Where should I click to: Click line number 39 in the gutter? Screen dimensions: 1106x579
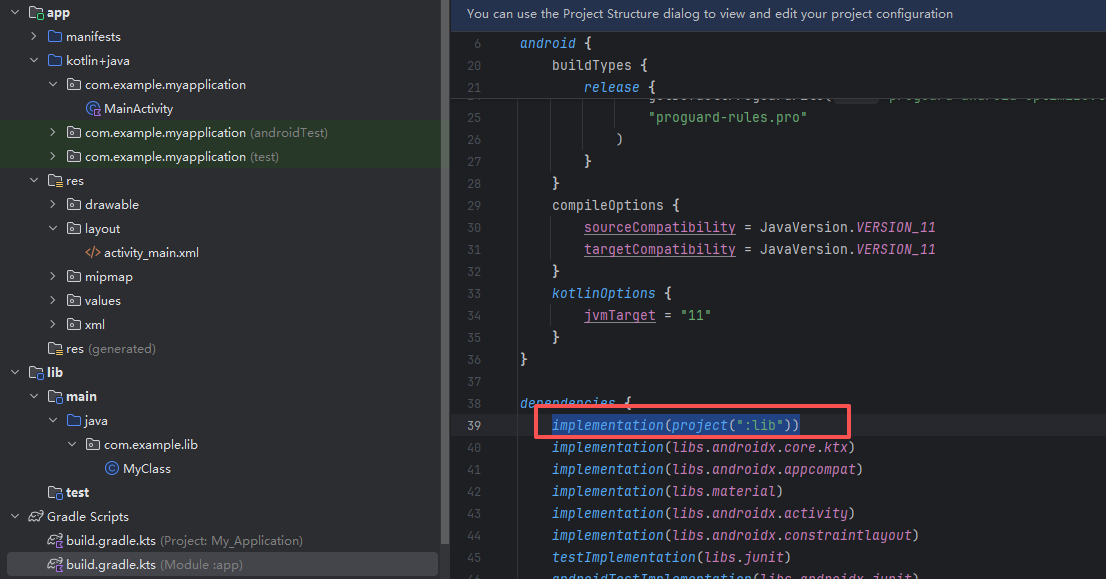click(473, 425)
